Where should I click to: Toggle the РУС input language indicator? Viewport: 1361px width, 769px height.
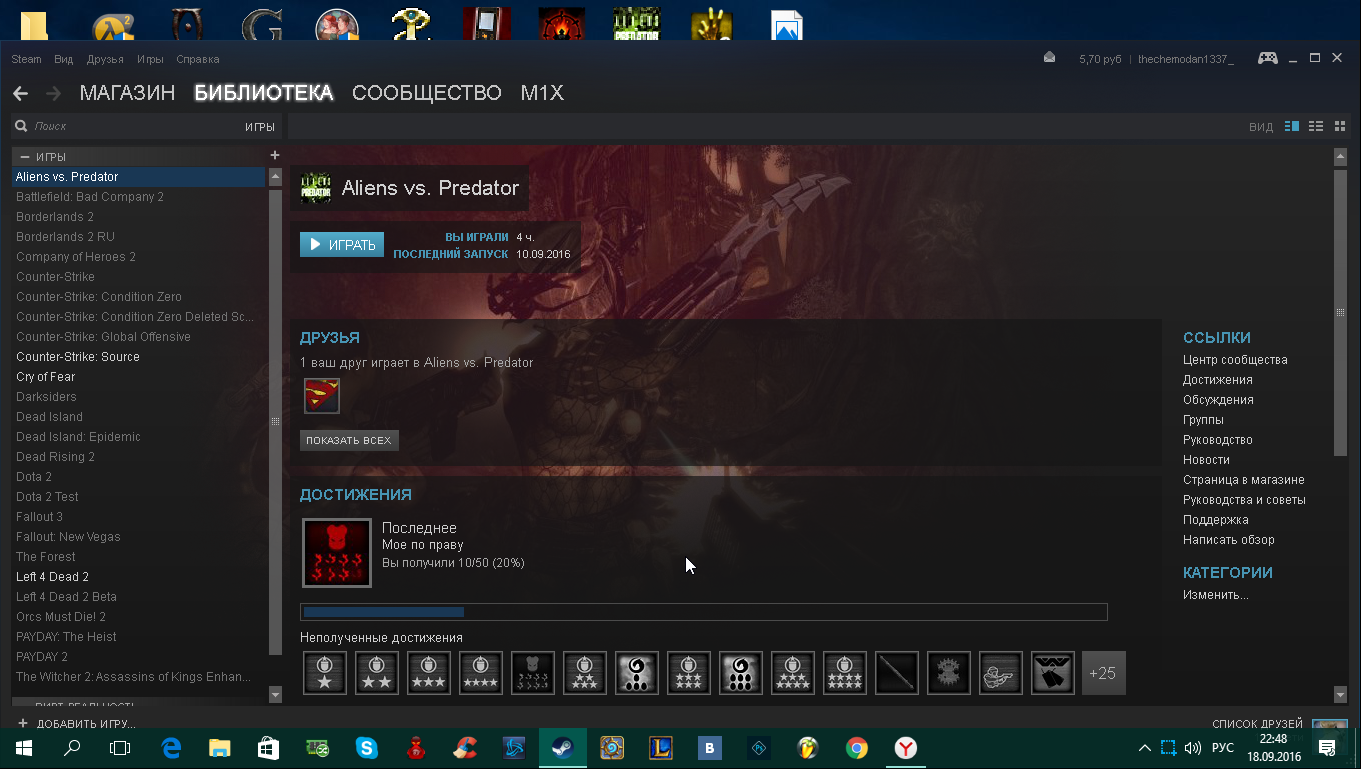(1222, 748)
